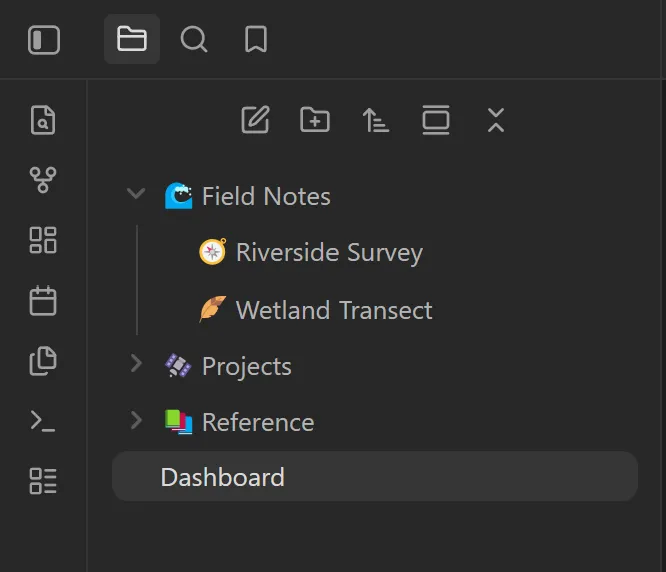
Task: Open graph view from ribbon
Action: tap(43, 180)
